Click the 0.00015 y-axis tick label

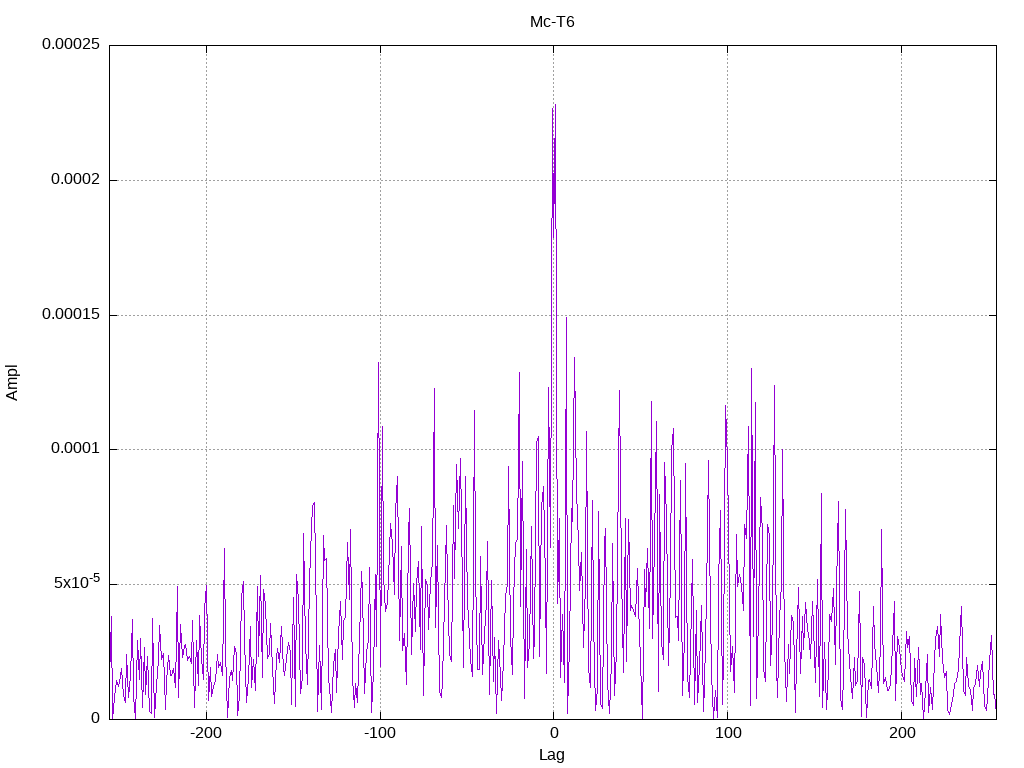tap(71, 314)
